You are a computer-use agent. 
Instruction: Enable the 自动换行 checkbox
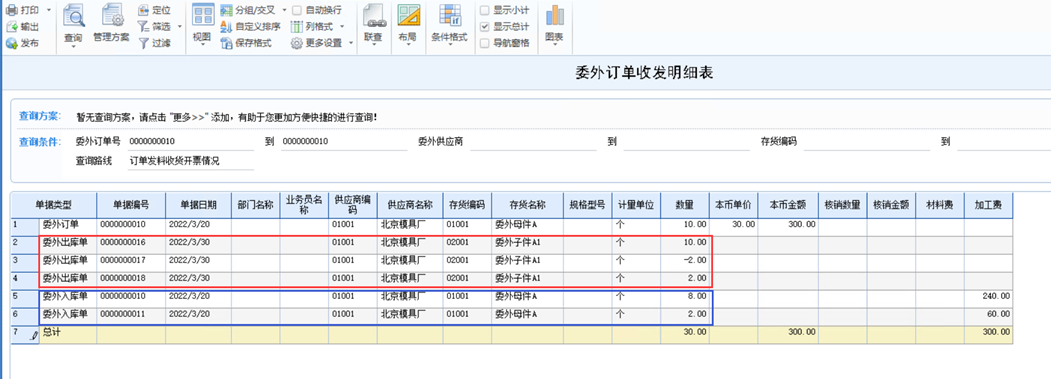coord(296,10)
